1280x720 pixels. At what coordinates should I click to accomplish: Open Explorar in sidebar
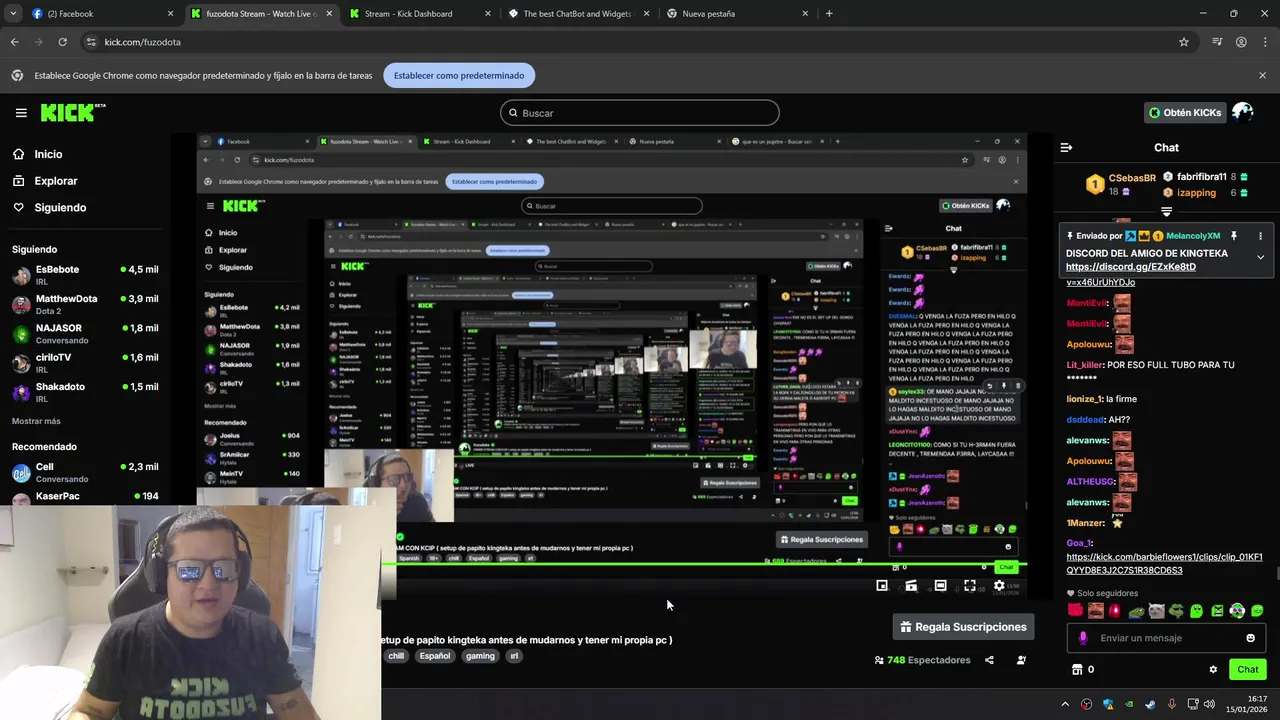(x=55, y=181)
